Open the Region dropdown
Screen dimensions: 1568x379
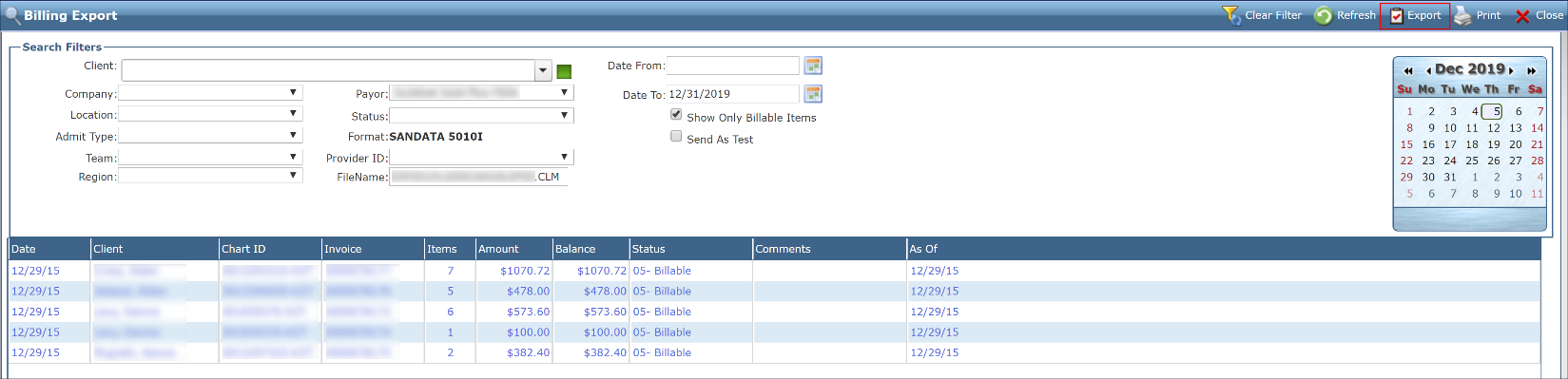293,175
